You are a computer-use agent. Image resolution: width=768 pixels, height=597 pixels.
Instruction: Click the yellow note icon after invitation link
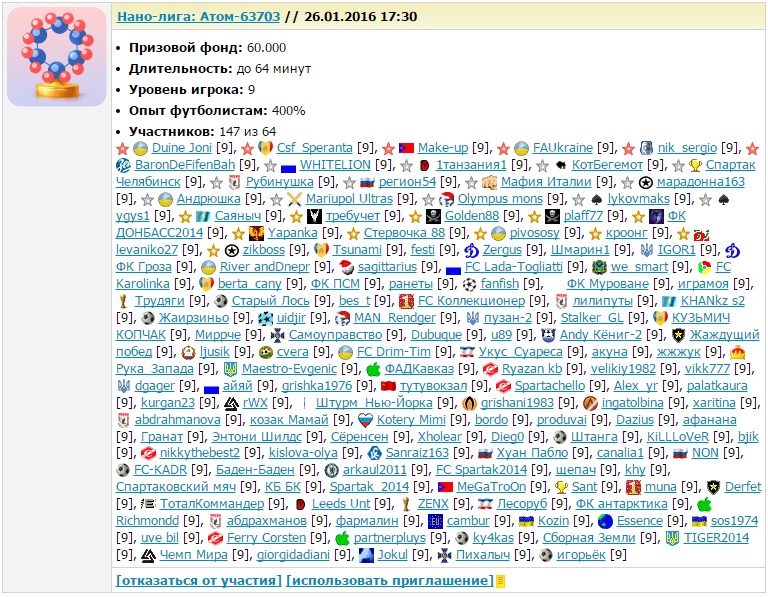500,581
